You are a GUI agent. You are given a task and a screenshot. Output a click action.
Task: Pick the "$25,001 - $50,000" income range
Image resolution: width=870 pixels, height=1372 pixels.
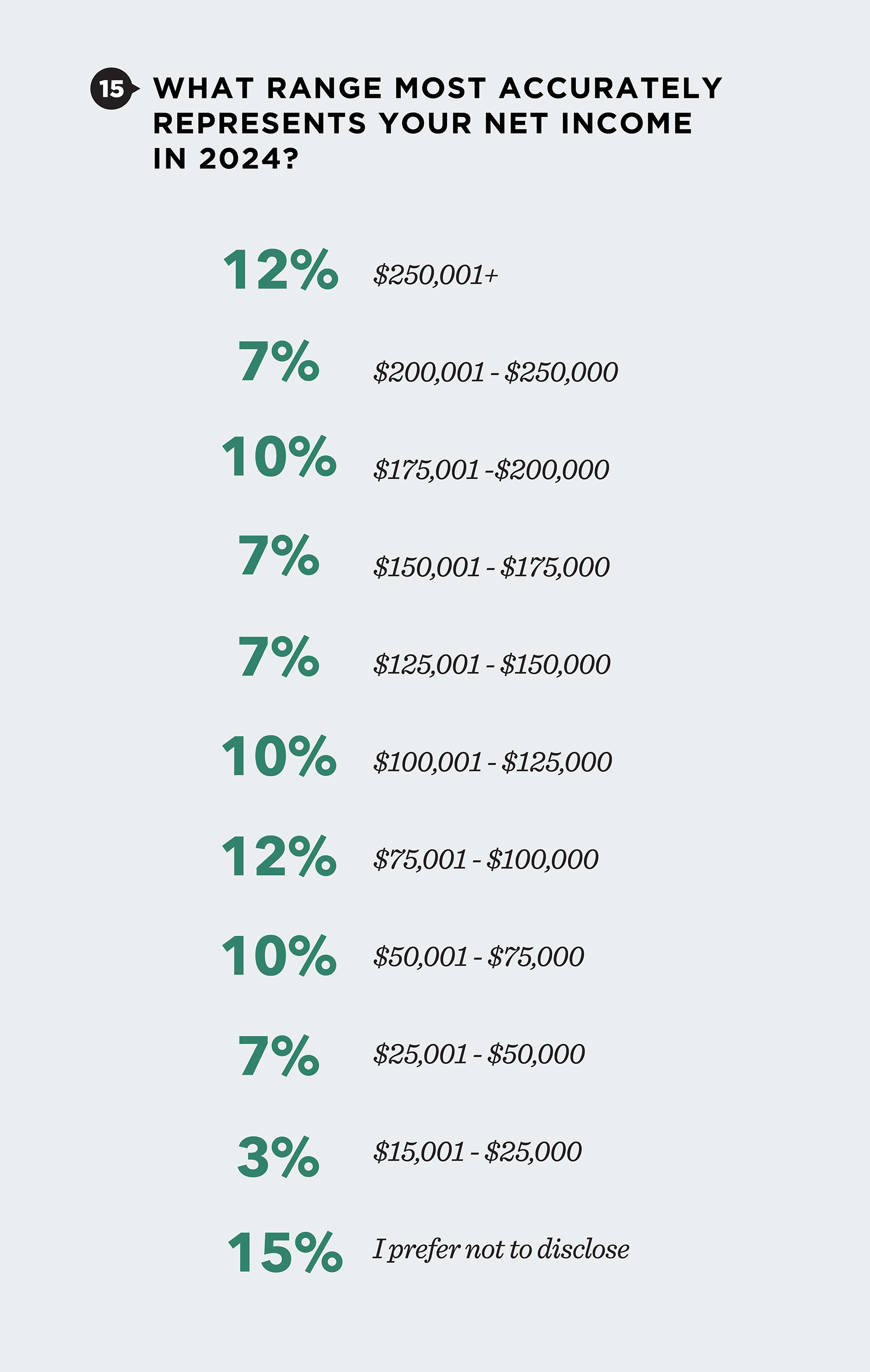coord(479,1054)
